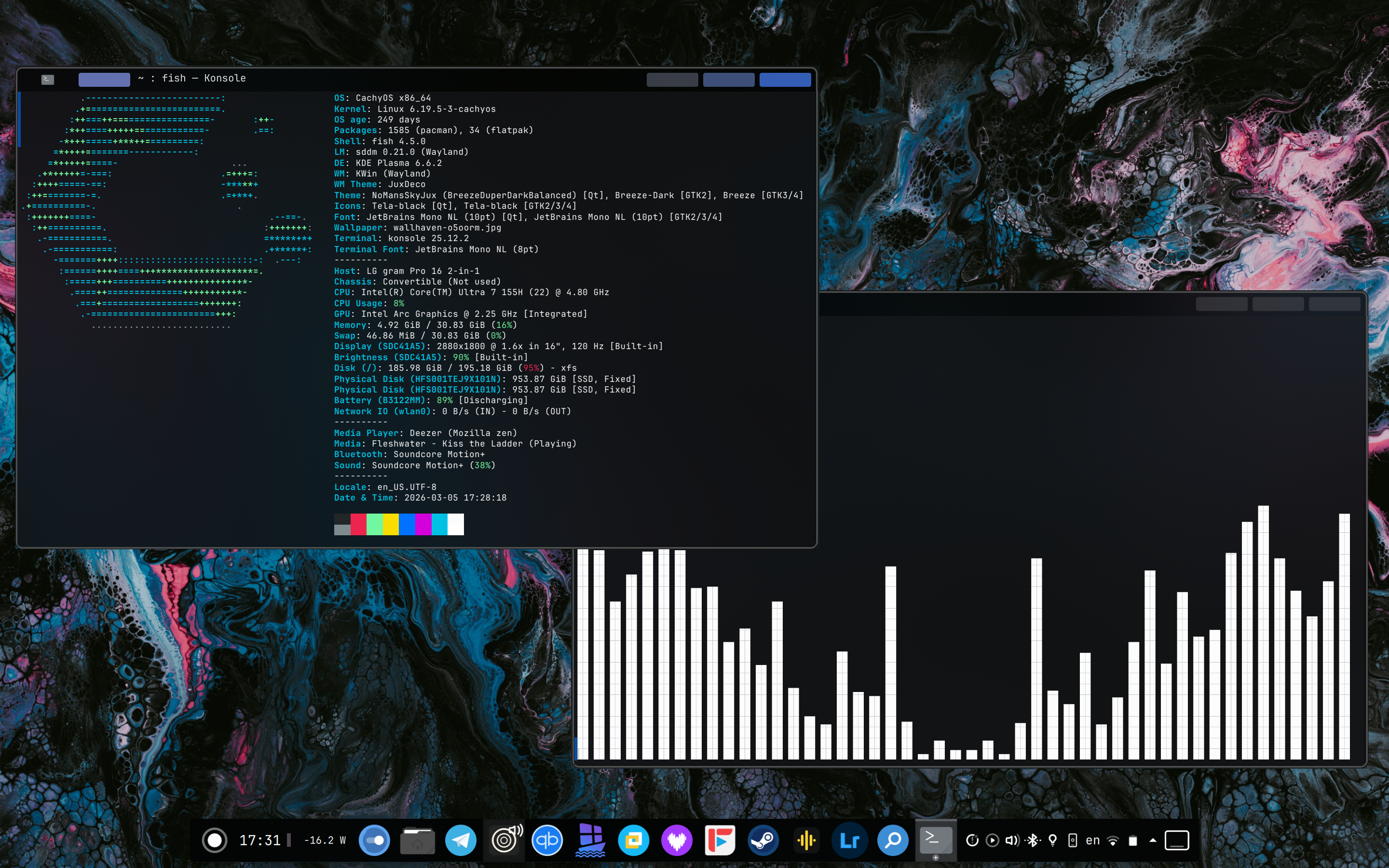This screenshot has height=868, width=1389.
Task: Click the 17:31 clock widget
Action: point(260,841)
